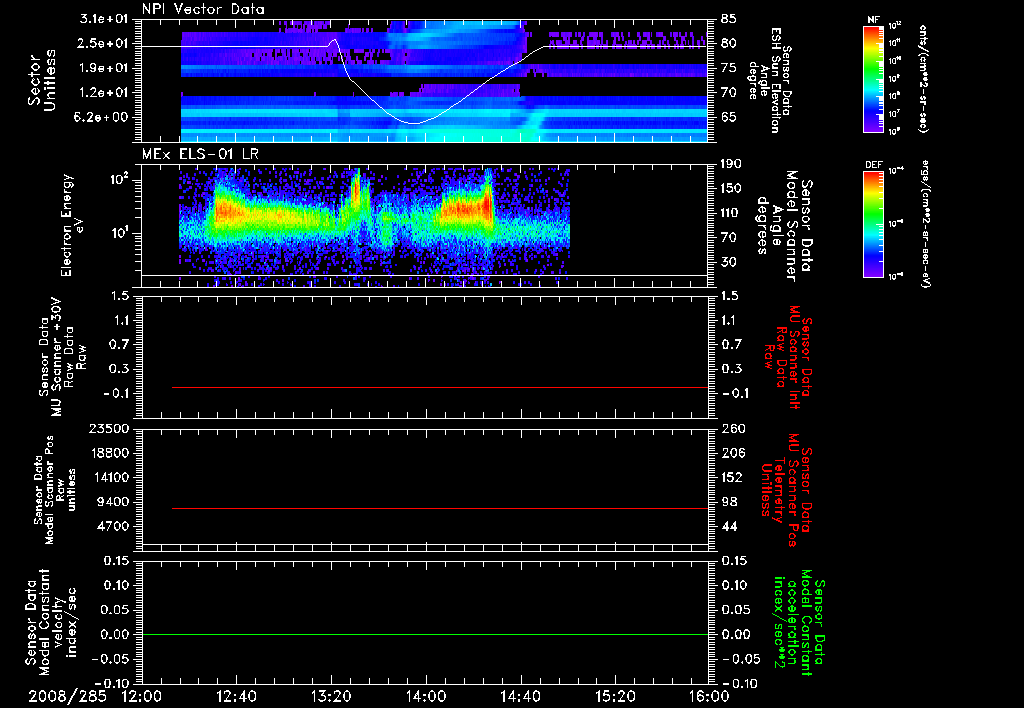Click the "18800" scanner position tick label
The width and height of the screenshot is (1024, 708).
coord(108,453)
